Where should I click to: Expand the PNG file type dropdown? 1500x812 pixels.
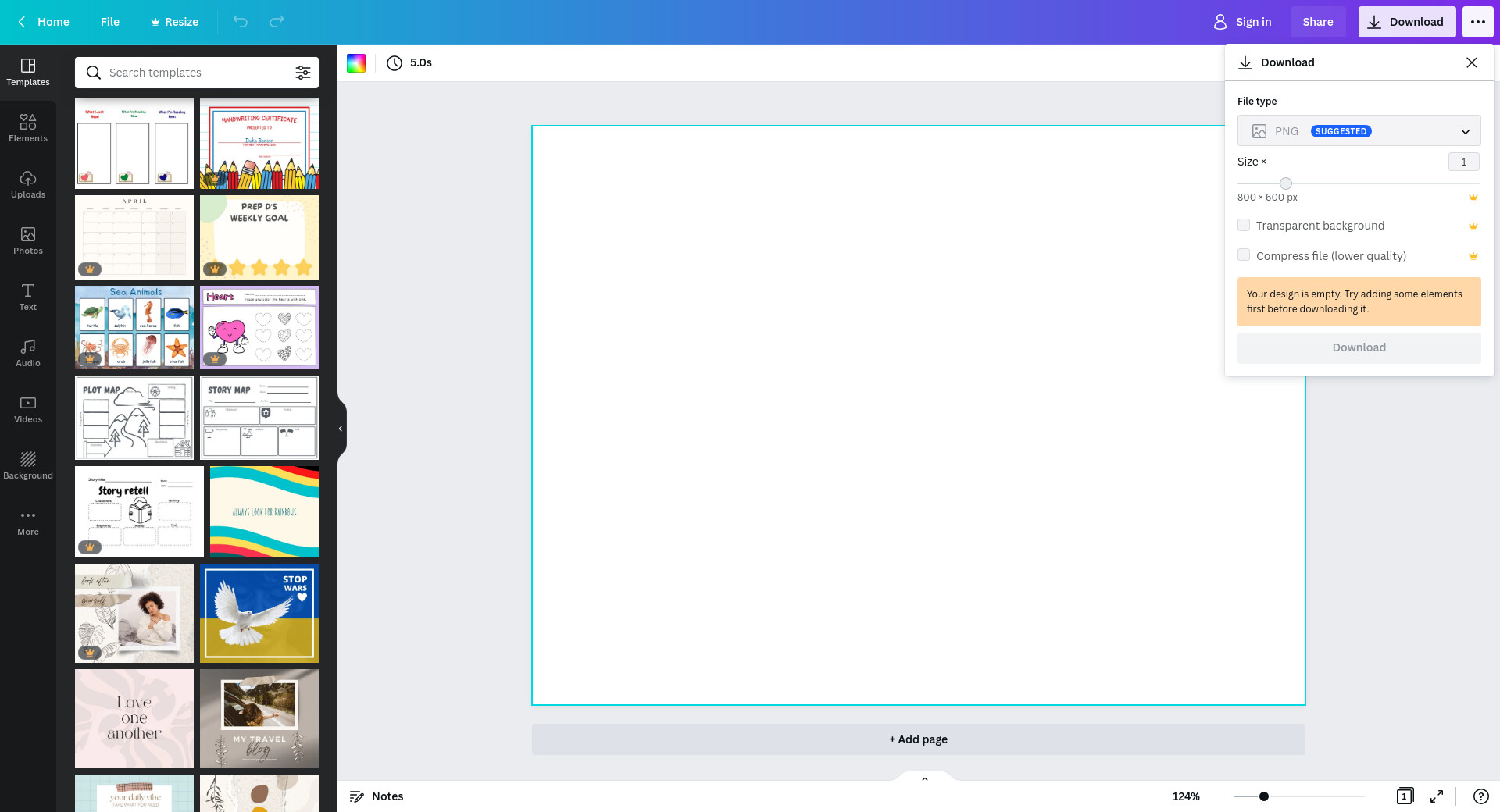click(x=1359, y=131)
